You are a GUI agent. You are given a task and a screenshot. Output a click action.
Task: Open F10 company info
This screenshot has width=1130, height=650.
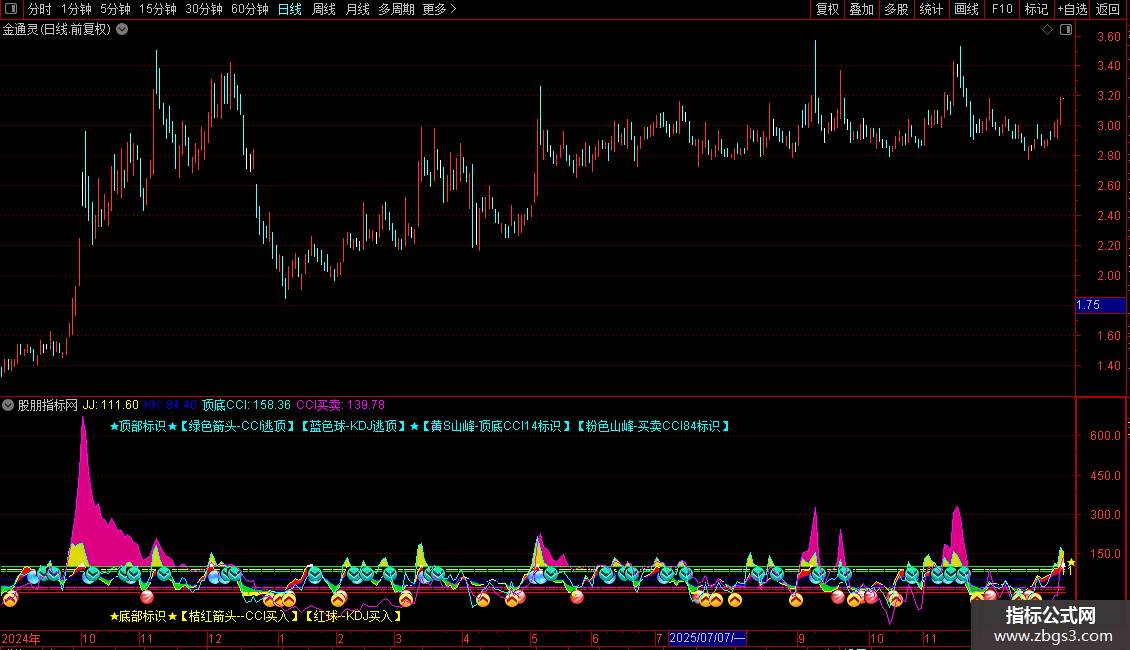click(x=1002, y=9)
